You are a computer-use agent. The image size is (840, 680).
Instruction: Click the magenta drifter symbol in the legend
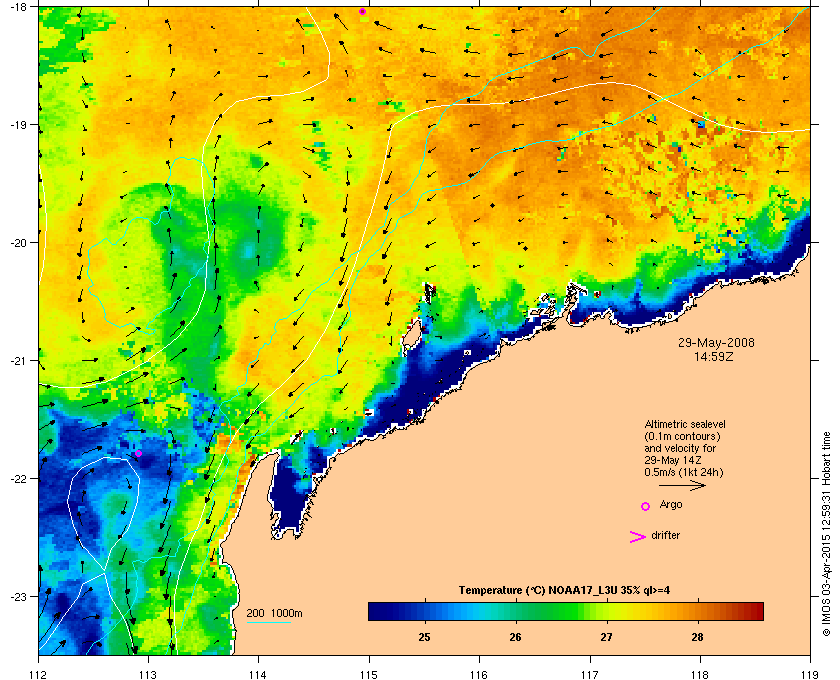[x=638, y=537]
